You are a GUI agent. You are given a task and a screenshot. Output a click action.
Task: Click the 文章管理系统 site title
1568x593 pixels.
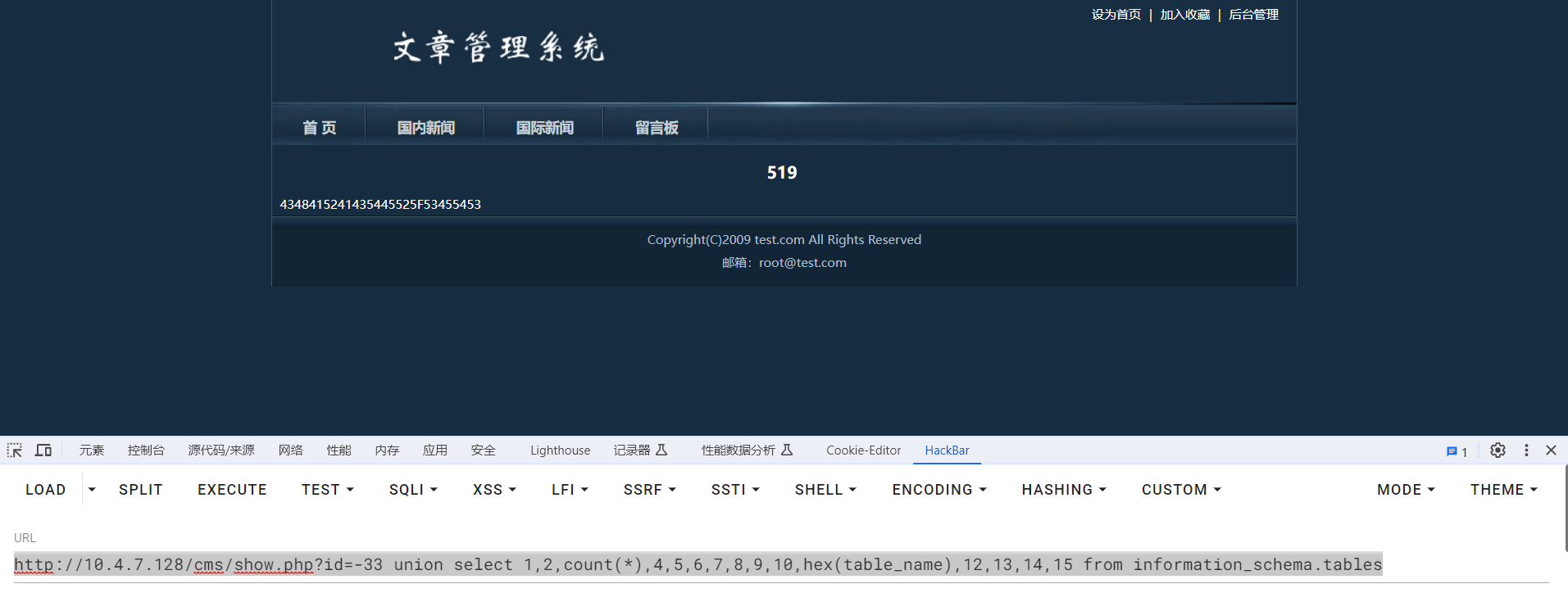click(498, 48)
